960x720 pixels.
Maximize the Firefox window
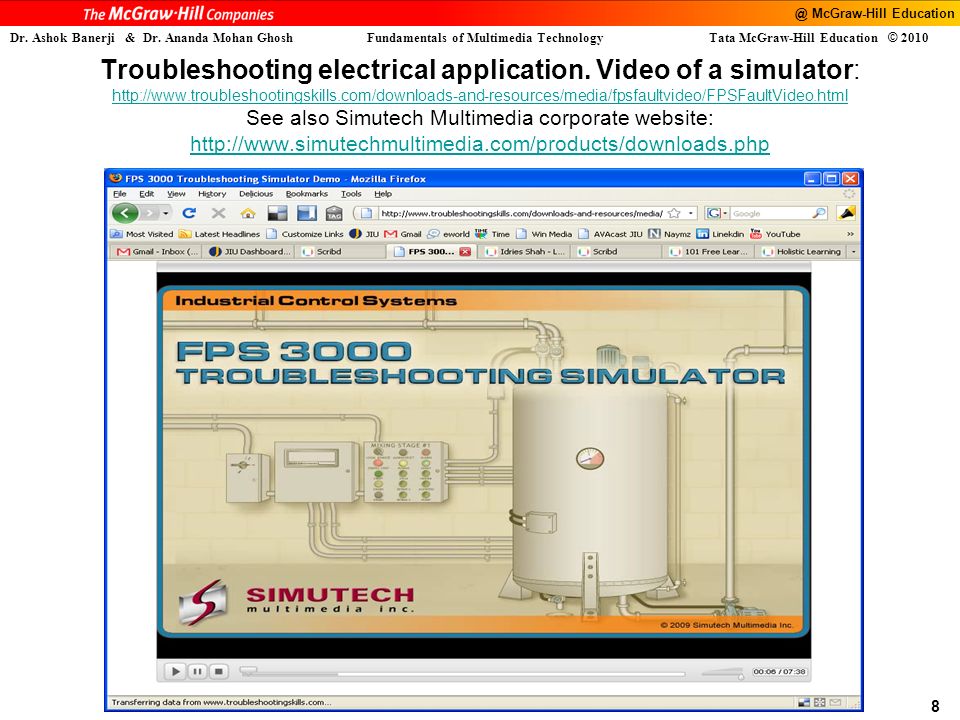coord(831,179)
